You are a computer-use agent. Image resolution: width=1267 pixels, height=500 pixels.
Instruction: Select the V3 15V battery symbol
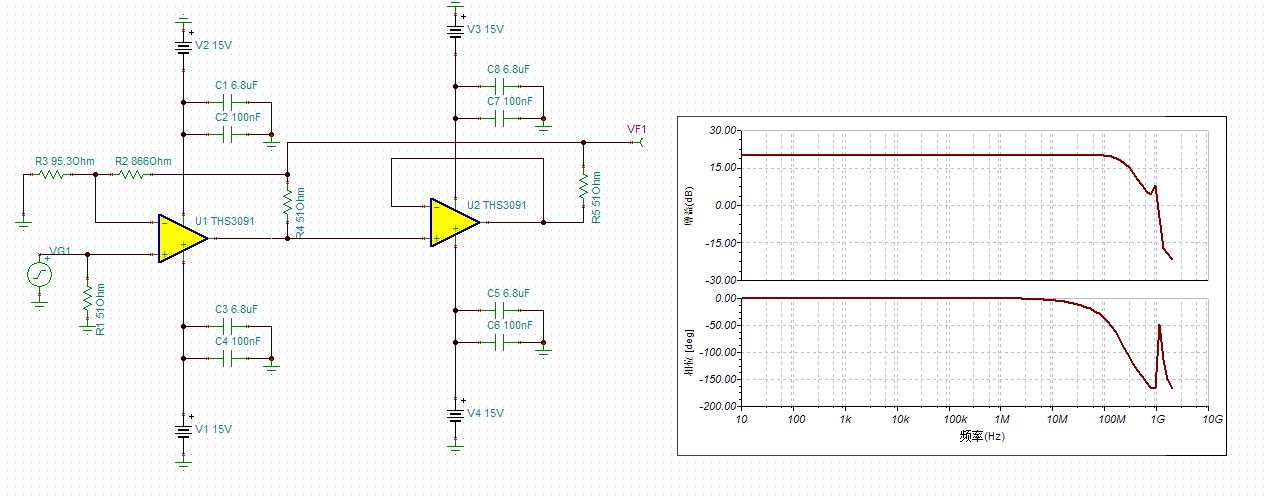(x=455, y=29)
